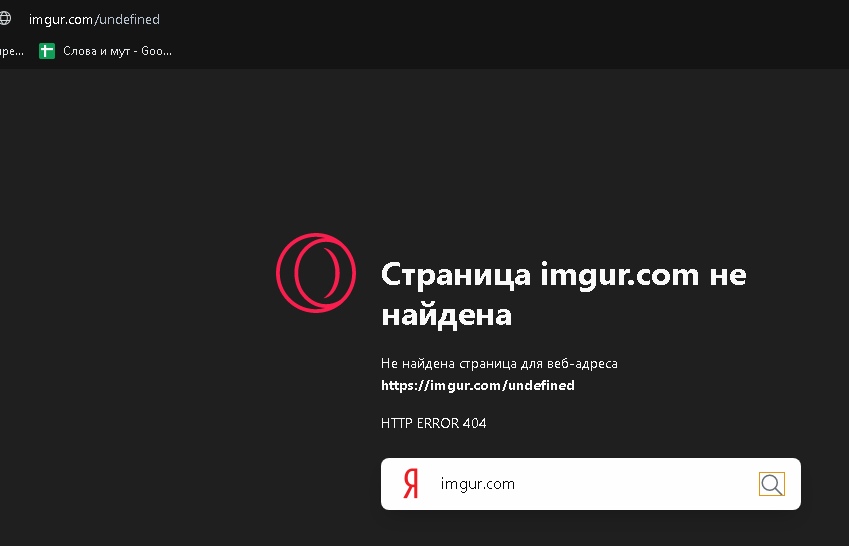
Task: Open the truncated bookmark ending in 'ре...'
Action: [x=11, y=51]
